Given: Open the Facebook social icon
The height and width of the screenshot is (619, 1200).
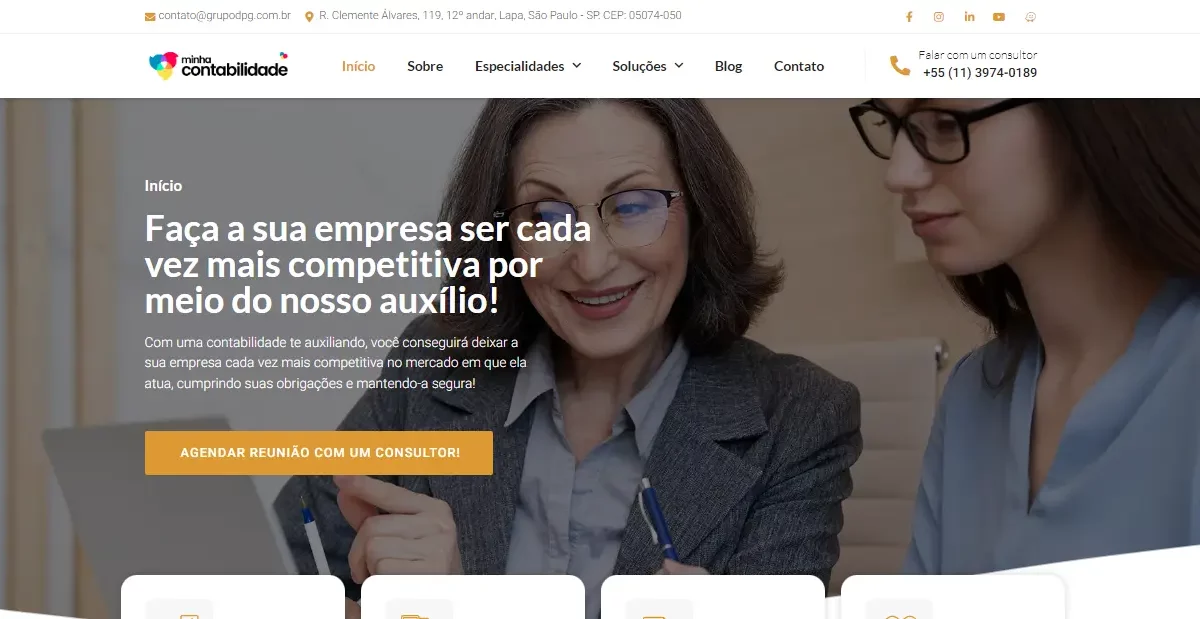Looking at the screenshot, I should pos(909,16).
